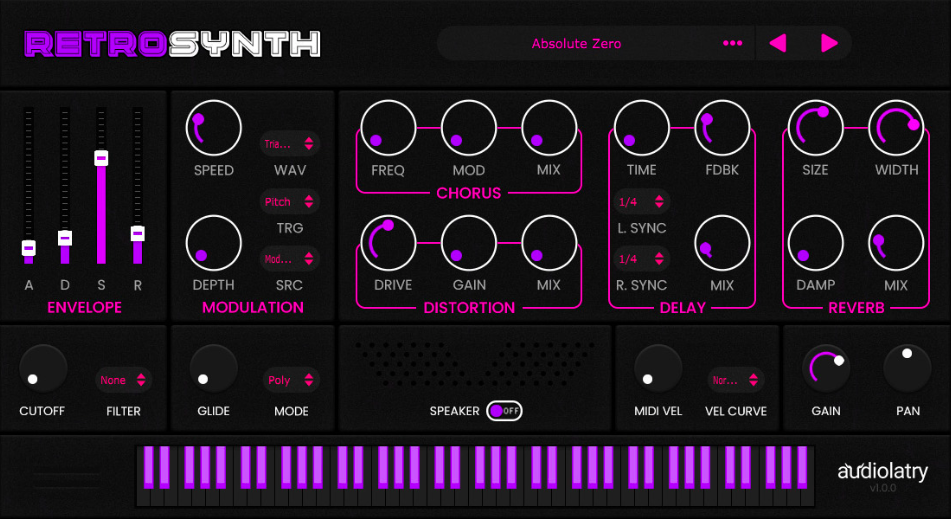This screenshot has width=951, height=519.
Task: Open the SRC modulation source dropdown
Action: coord(290,259)
